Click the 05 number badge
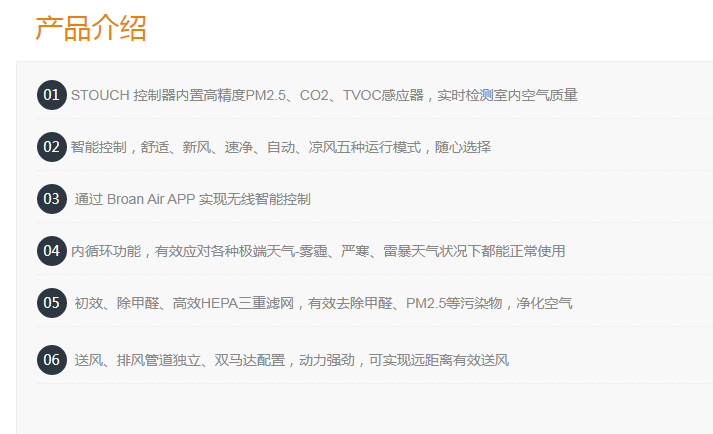713x434 pixels. point(52,303)
